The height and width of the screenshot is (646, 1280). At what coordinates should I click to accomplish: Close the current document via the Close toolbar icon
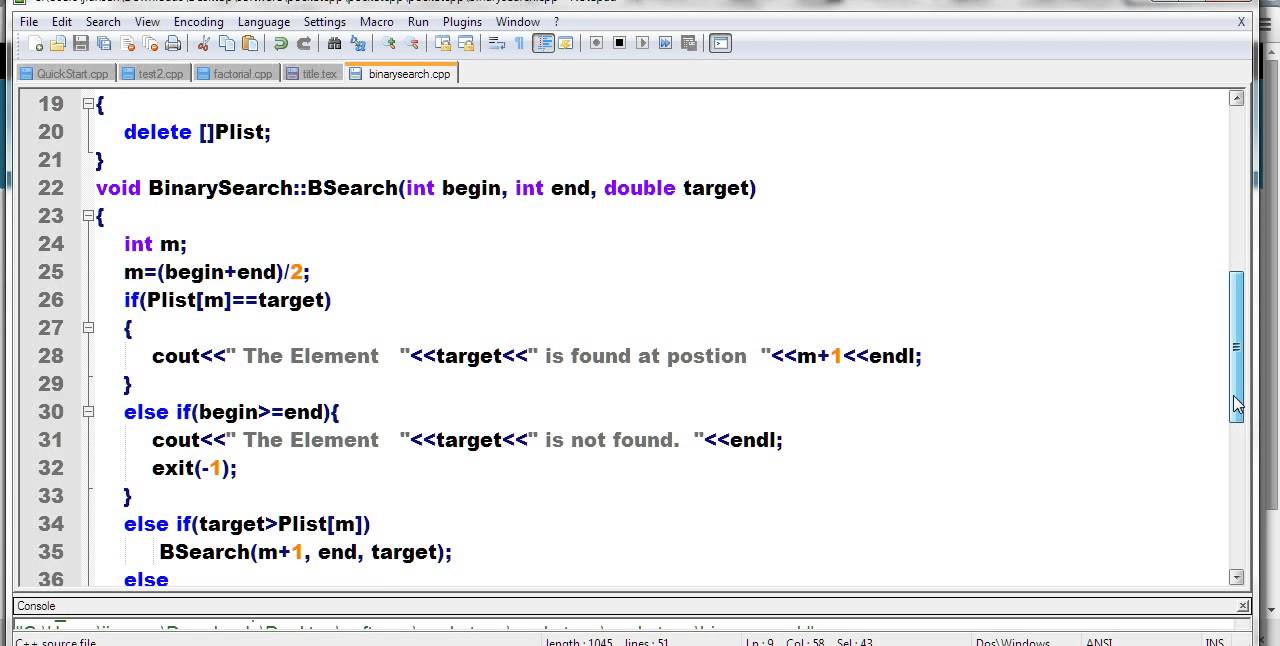127,43
